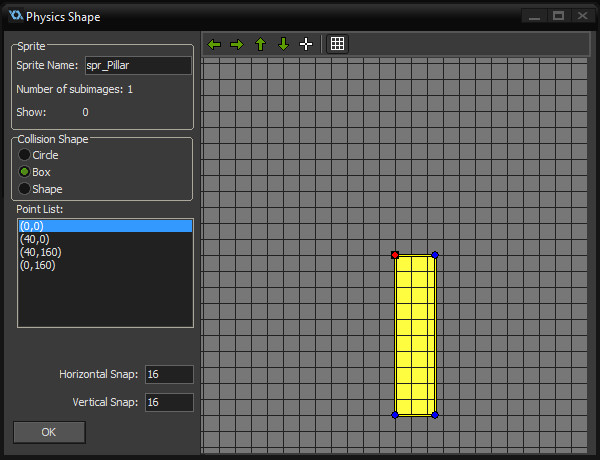Click the green right arrow icon
This screenshot has width=600, height=460.
click(237, 44)
